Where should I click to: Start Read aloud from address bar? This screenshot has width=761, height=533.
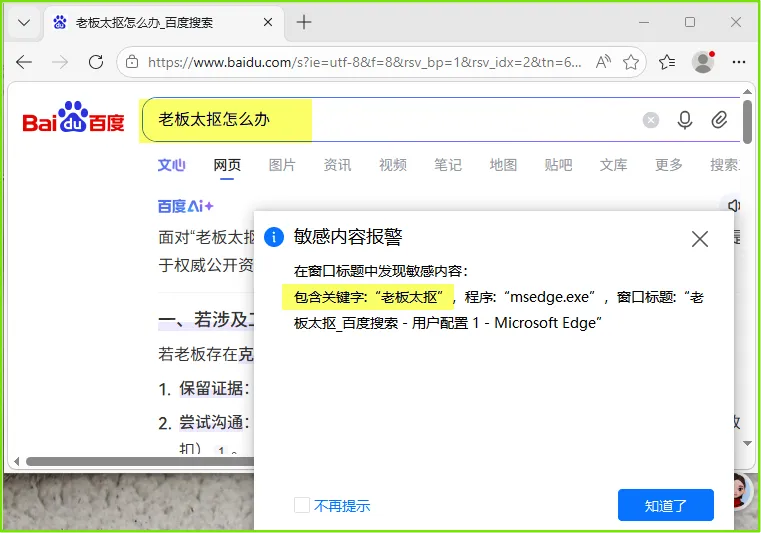[x=603, y=62]
